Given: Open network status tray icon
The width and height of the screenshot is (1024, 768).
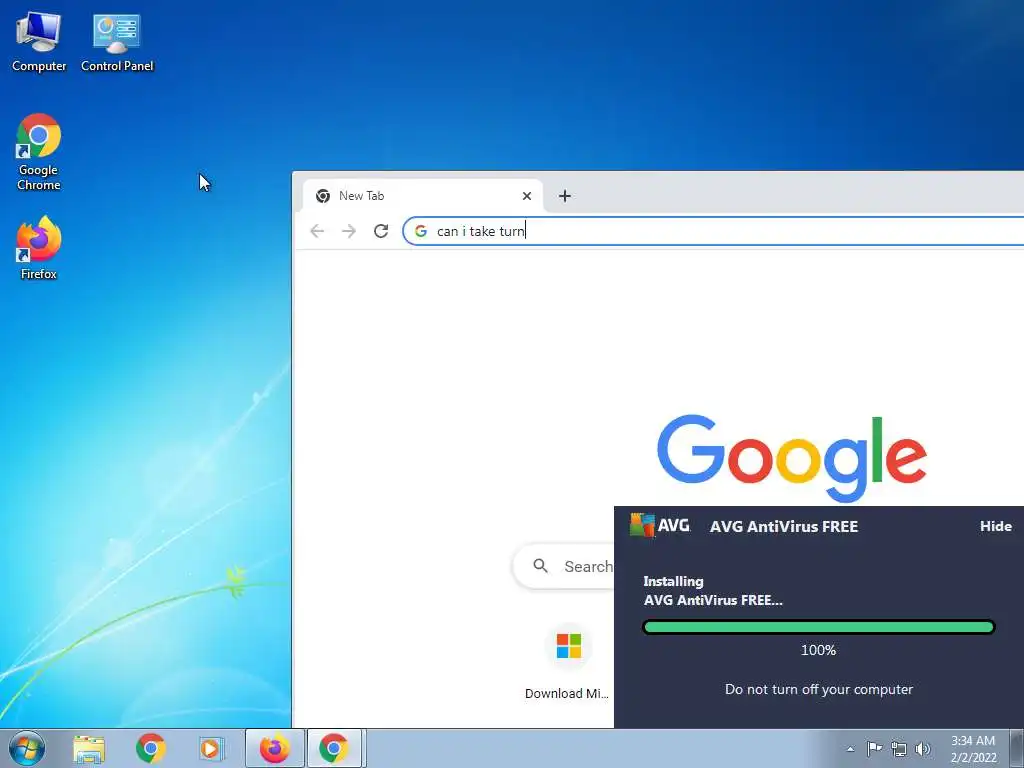Looking at the screenshot, I should tap(899, 749).
